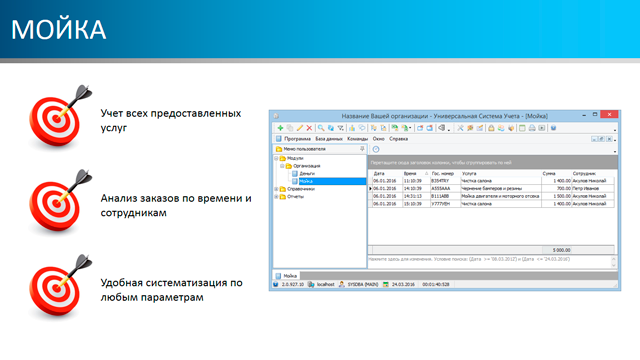Pin the Меню пользователя panel

[362, 149]
